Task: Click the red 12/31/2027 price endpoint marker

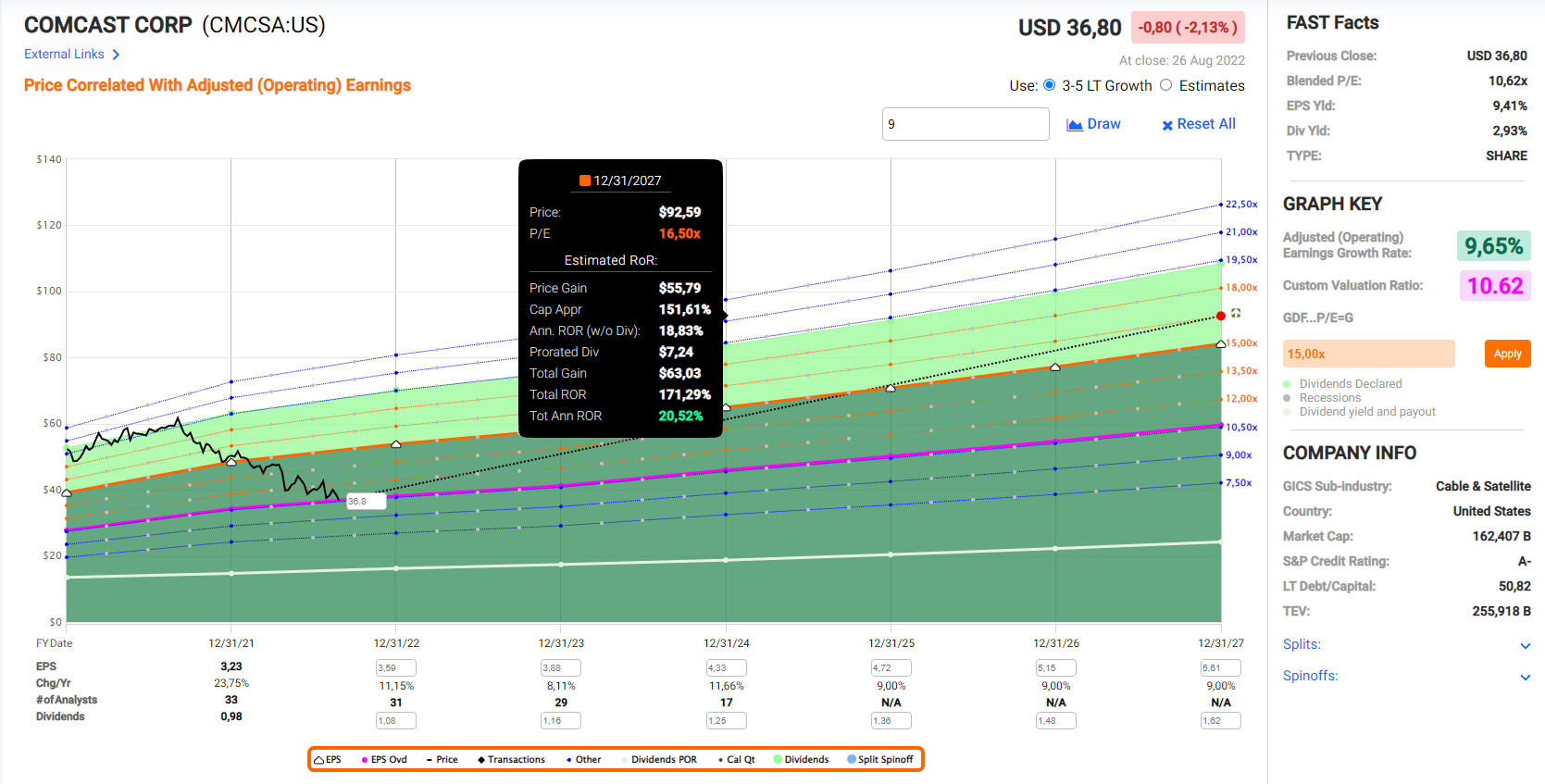Action: coord(1221,317)
